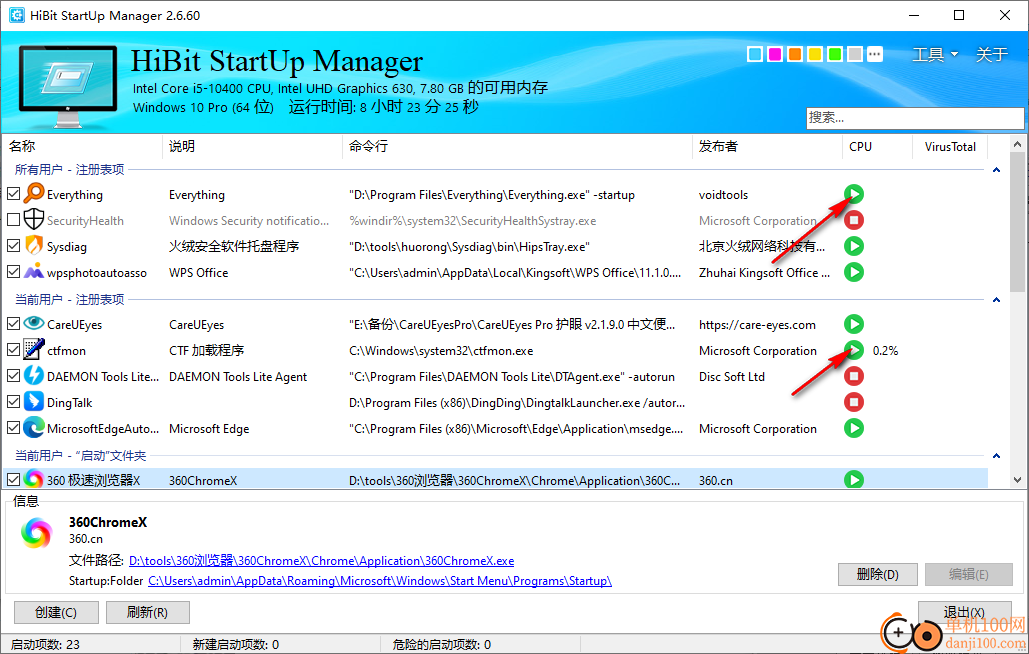Click the list scrollbar up arrow

(1017, 144)
